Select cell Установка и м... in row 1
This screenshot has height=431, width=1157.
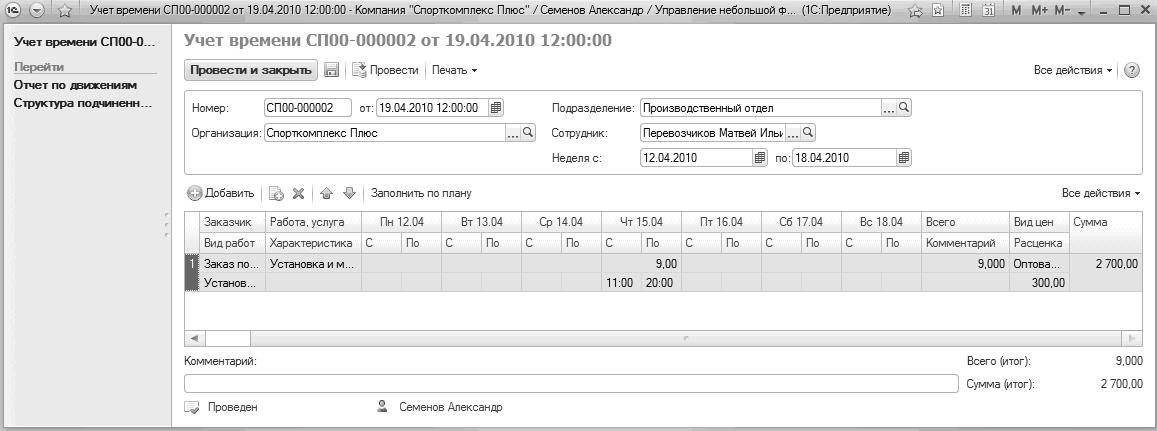pyautogui.click(x=314, y=263)
